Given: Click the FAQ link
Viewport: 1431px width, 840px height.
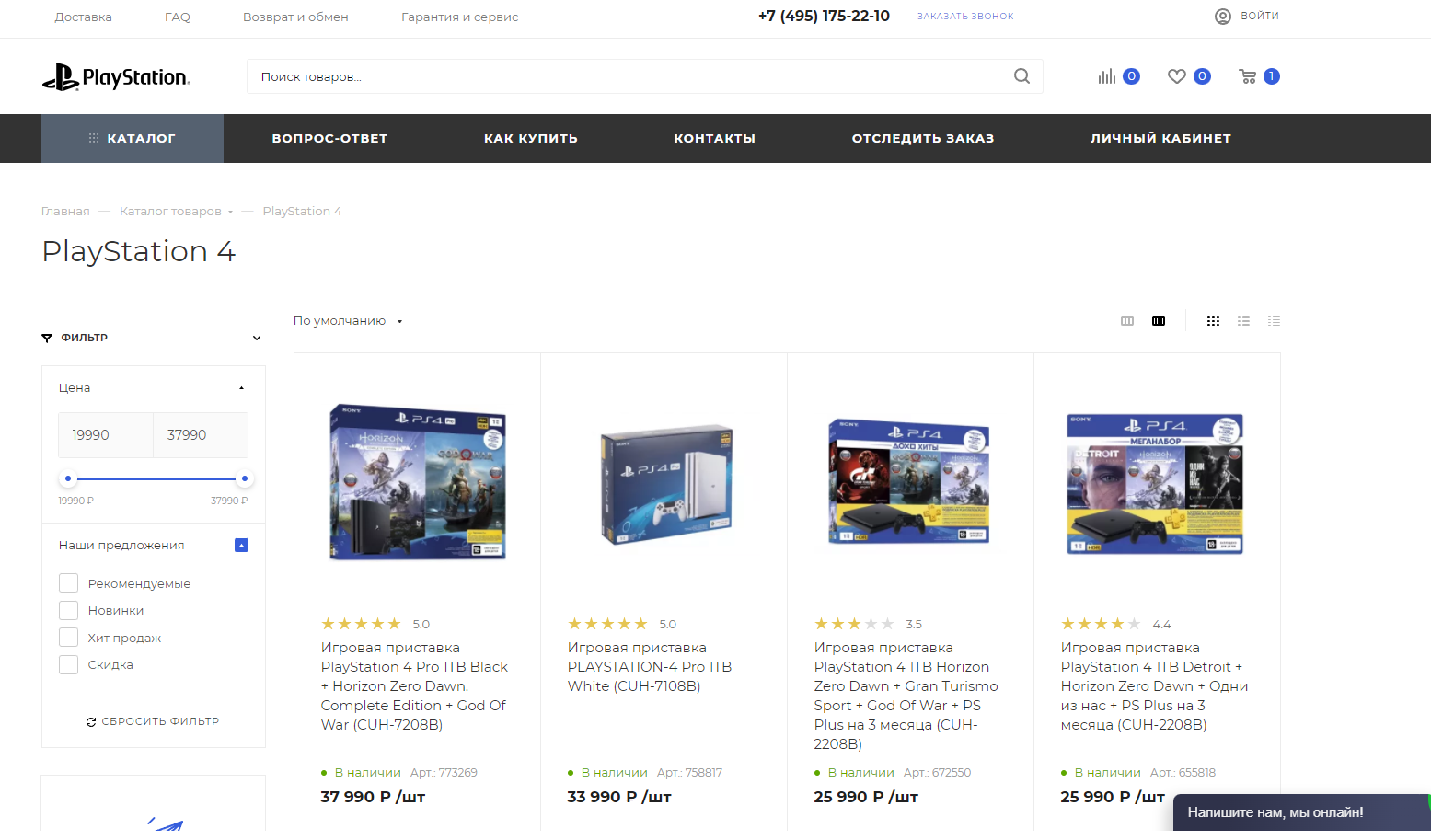Looking at the screenshot, I should [178, 17].
